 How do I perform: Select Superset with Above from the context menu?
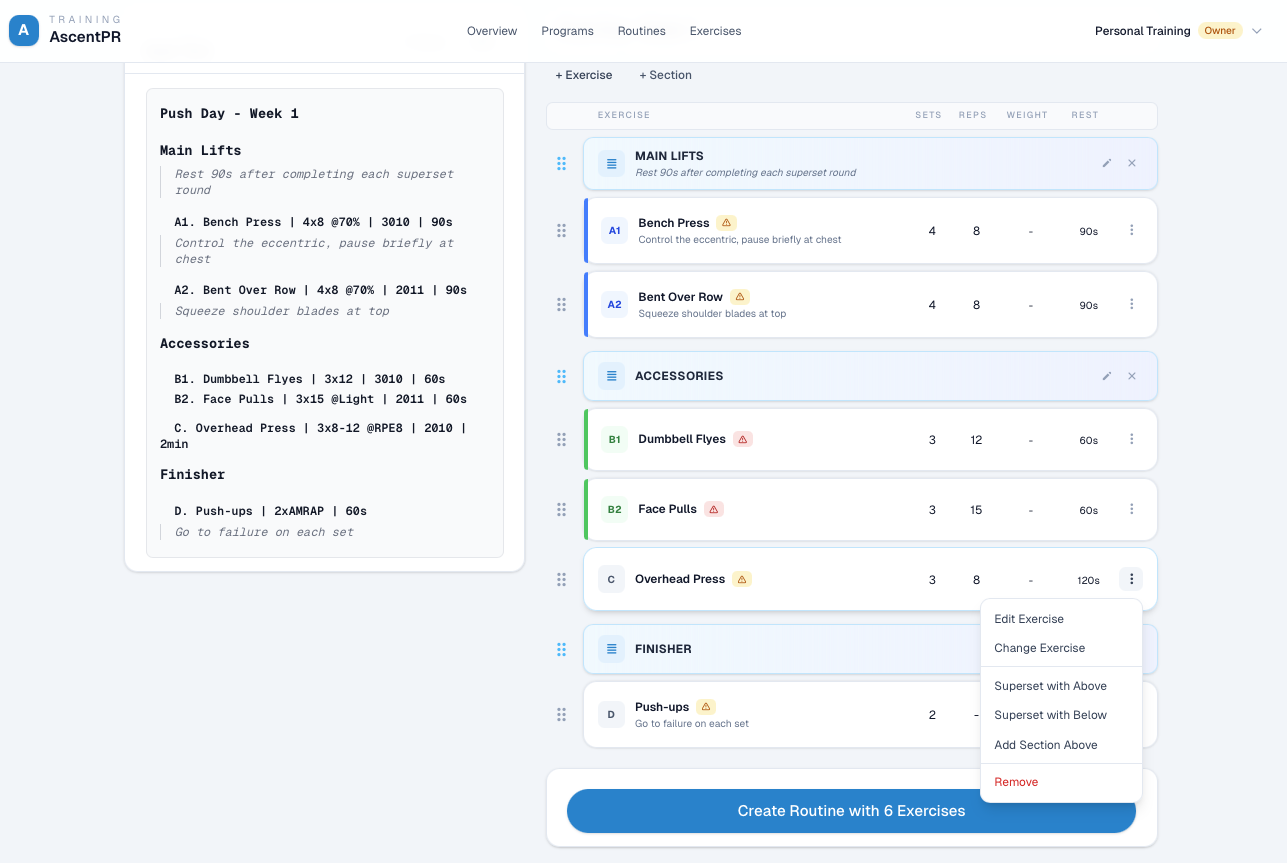coord(1050,686)
